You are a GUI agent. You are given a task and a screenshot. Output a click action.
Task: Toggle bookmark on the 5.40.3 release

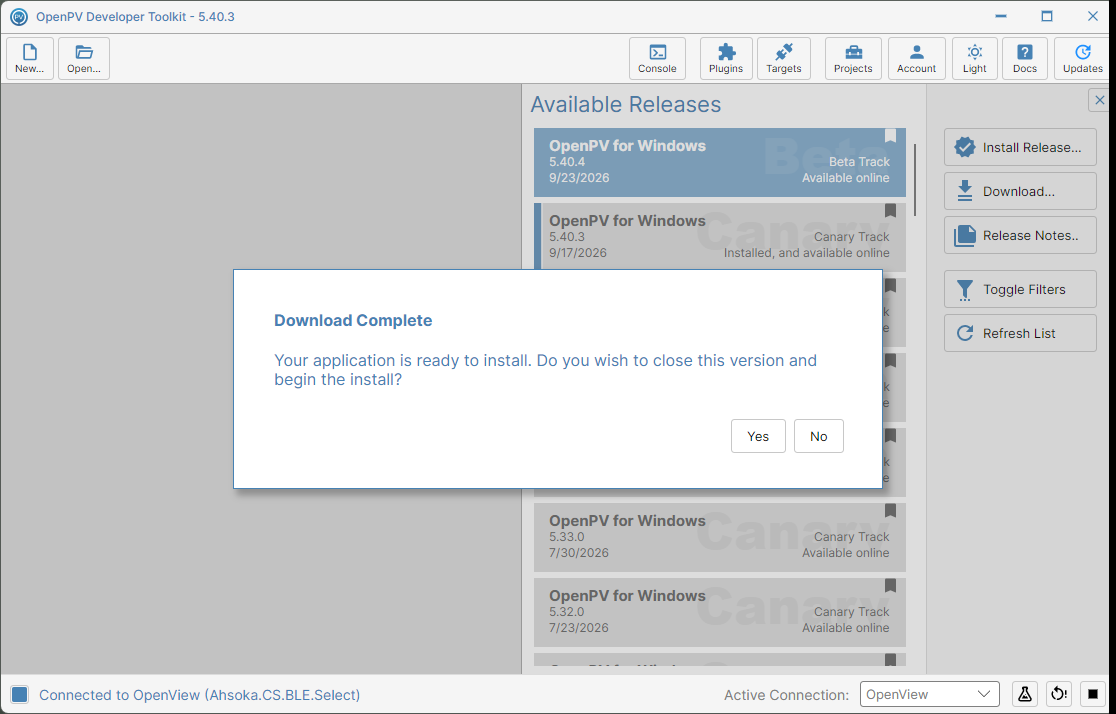click(890, 211)
